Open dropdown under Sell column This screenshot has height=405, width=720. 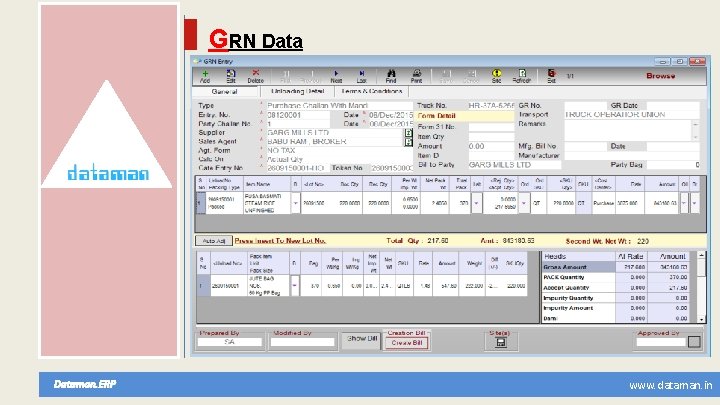[477, 203]
